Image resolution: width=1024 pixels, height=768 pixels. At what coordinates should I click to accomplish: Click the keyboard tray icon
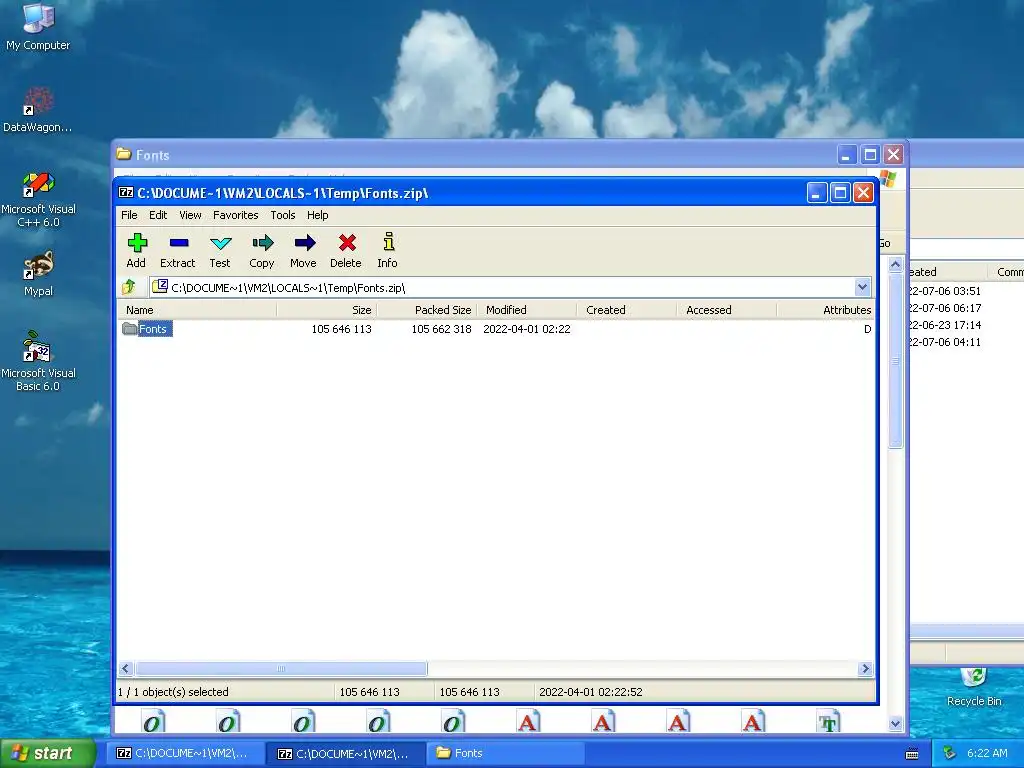coord(912,754)
